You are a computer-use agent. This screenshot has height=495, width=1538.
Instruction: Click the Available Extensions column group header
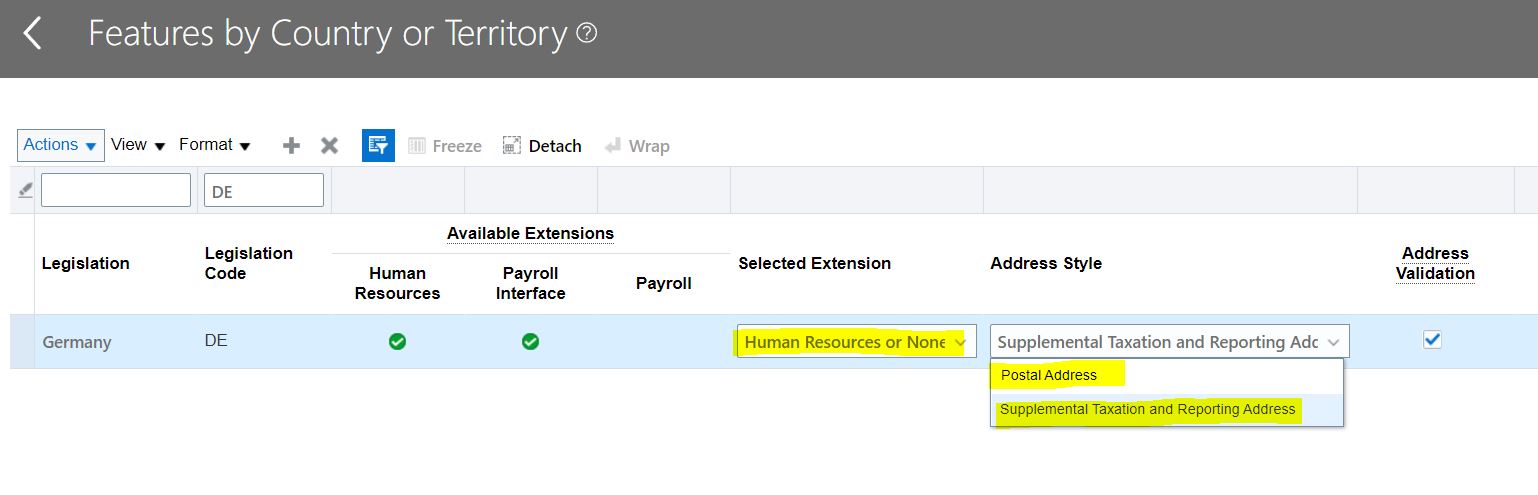530,233
